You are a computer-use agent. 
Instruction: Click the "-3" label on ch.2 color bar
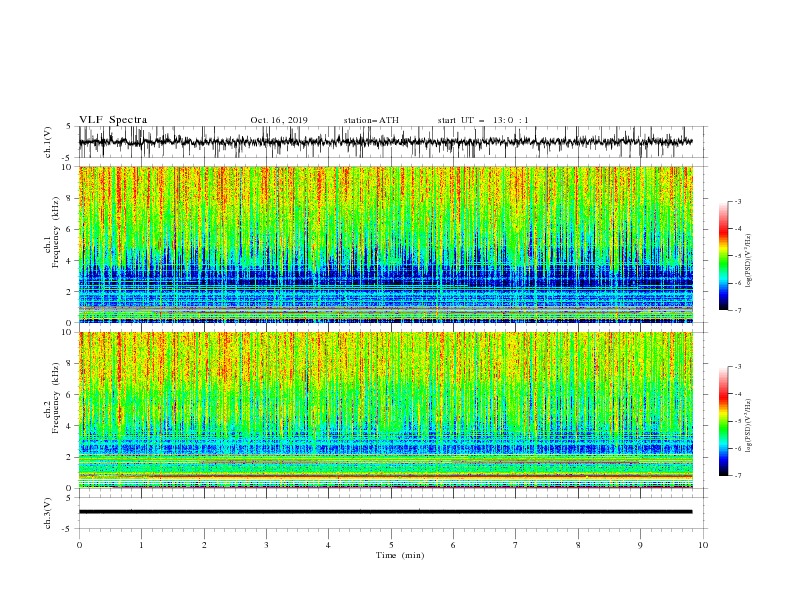pyautogui.click(x=737, y=367)
